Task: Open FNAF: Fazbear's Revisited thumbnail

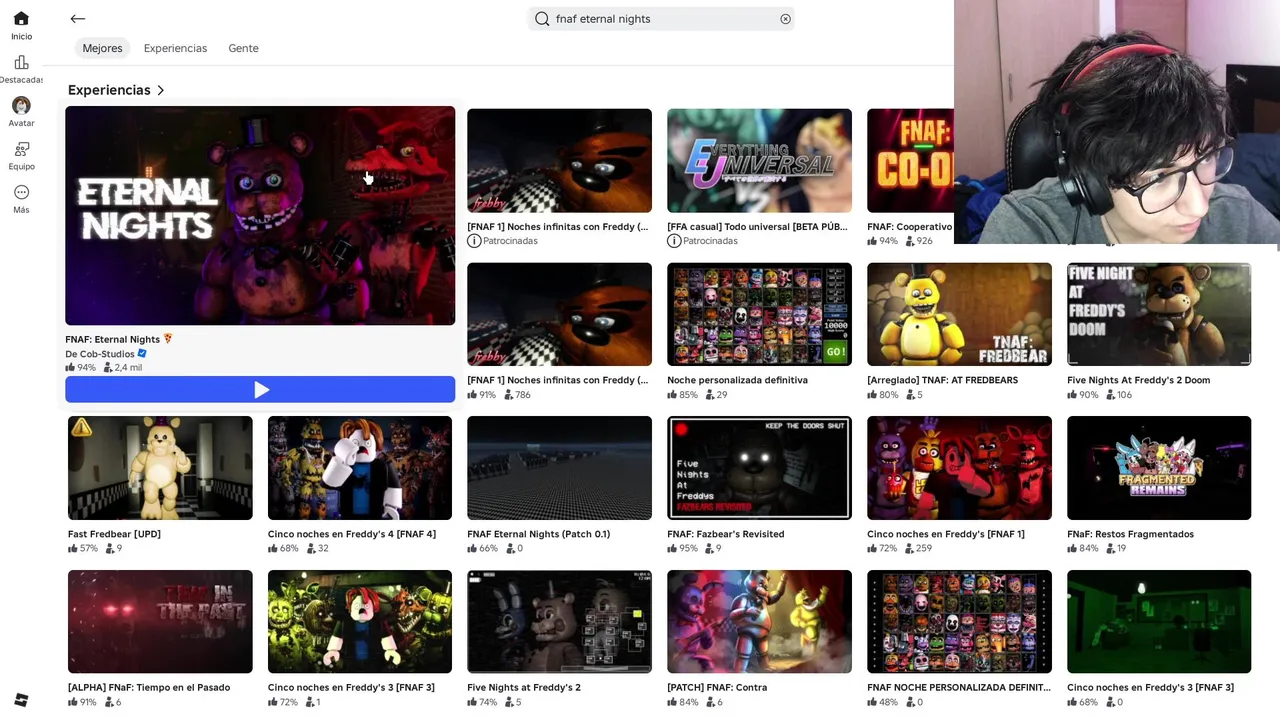Action: (x=759, y=468)
